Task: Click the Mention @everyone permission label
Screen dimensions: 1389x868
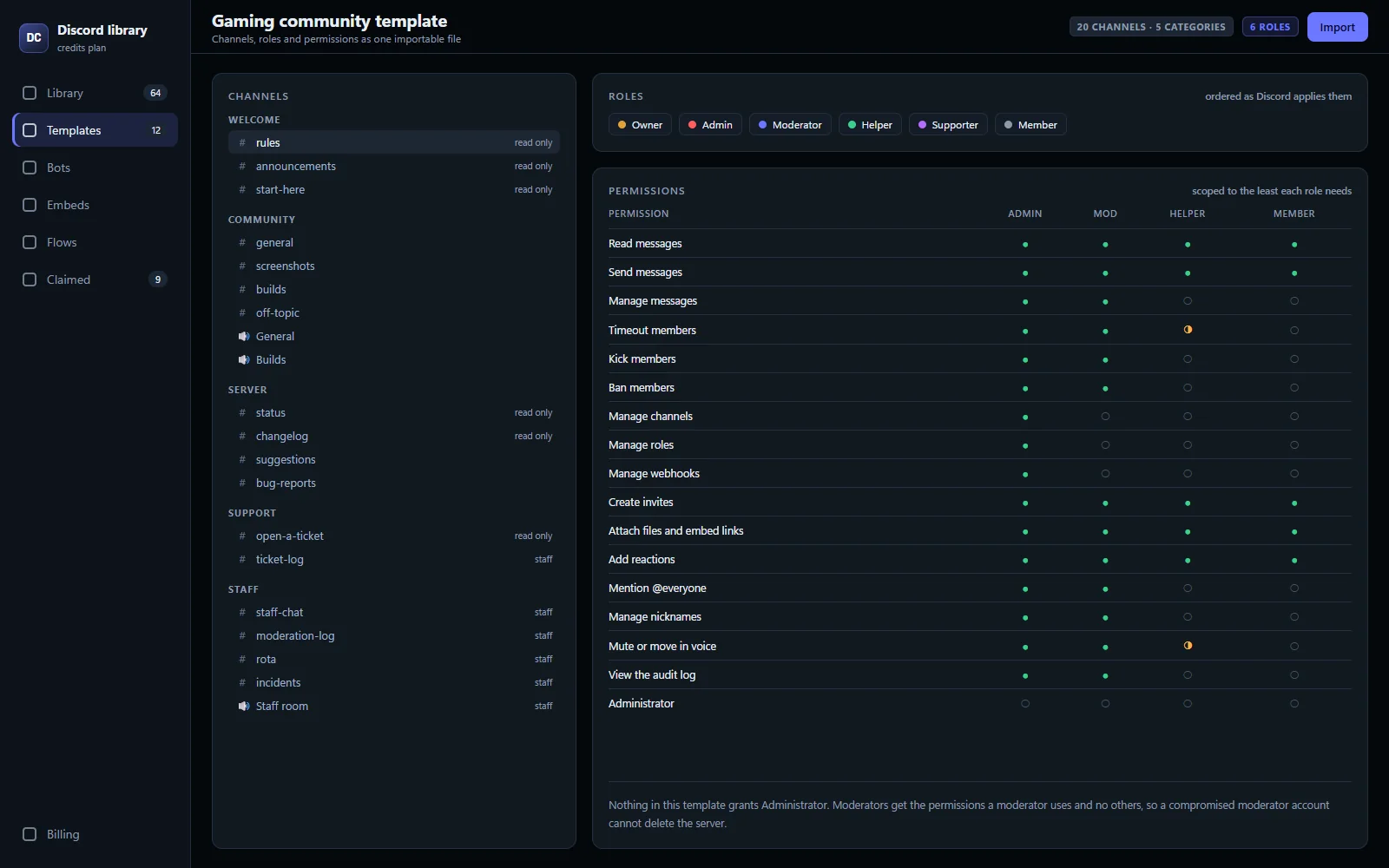Action: [657, 588]
